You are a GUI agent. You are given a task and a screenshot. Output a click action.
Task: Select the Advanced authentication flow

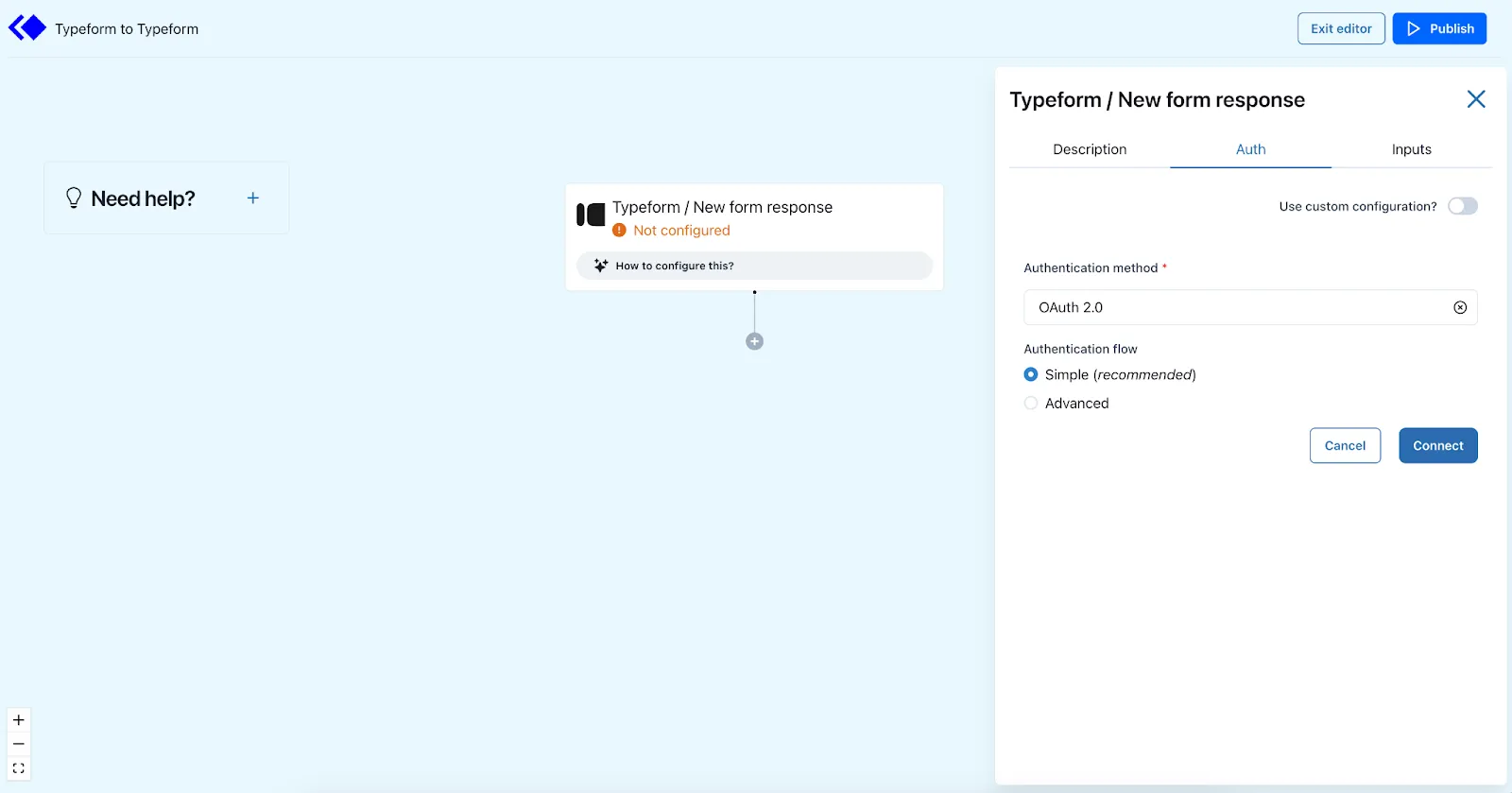(1031, 403)
